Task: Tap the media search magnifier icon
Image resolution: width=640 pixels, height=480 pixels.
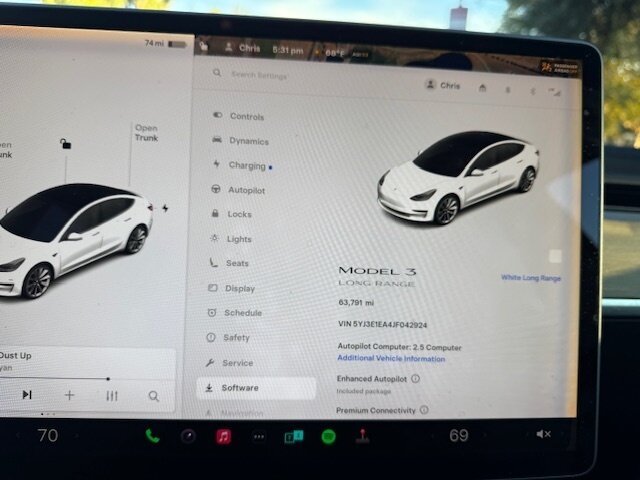Action: pos(153,396)
